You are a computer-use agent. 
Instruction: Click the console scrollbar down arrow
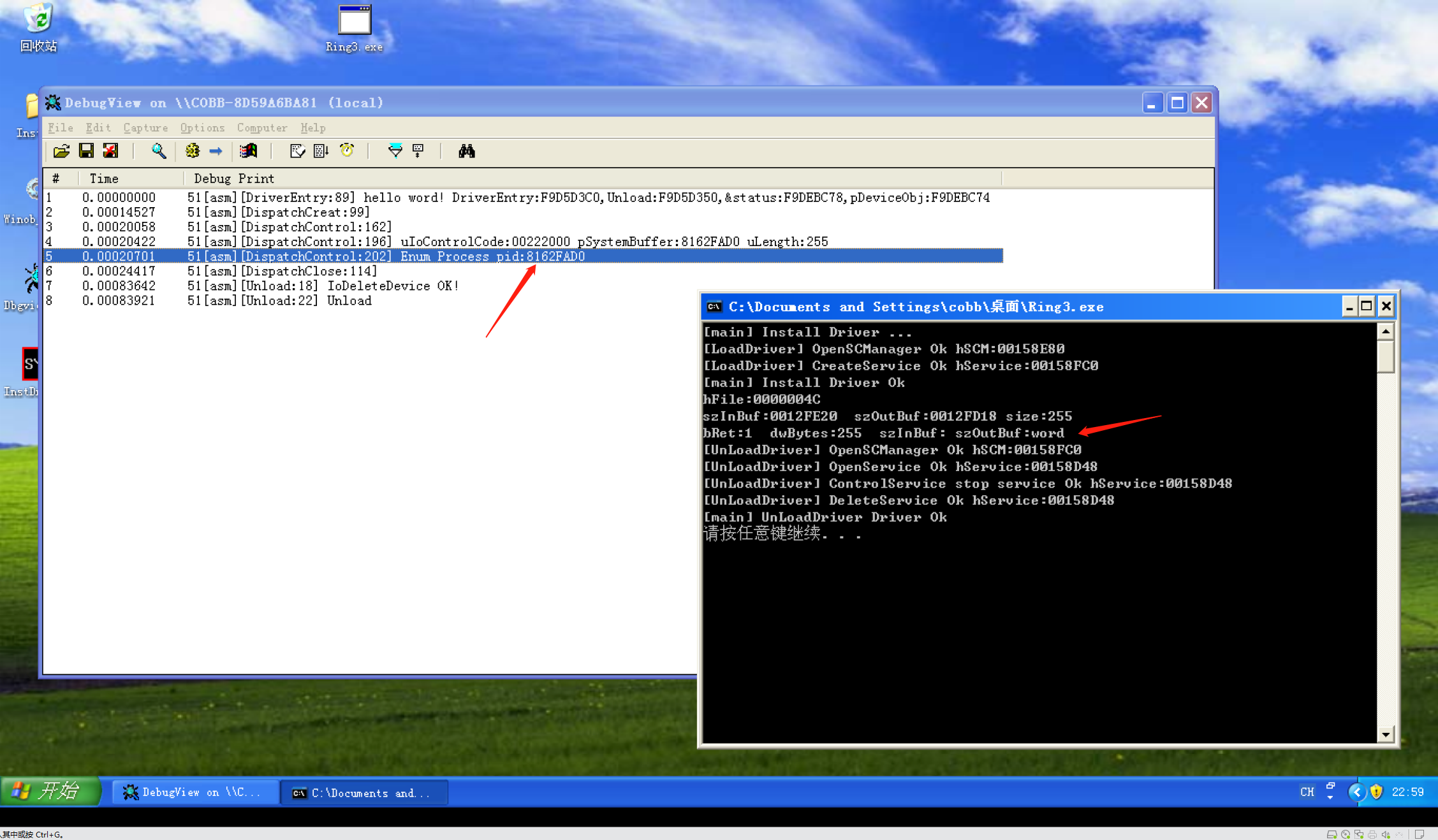point(1386,735)
